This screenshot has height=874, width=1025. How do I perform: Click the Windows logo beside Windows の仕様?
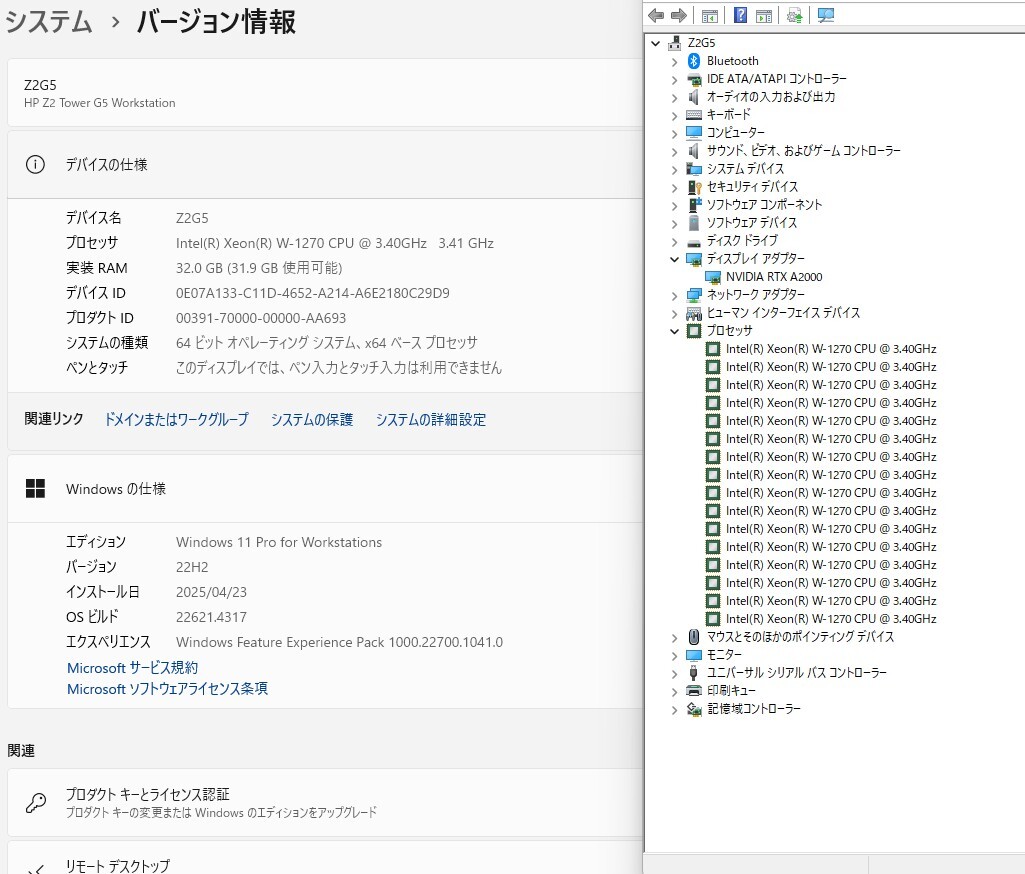coord(35,489)
